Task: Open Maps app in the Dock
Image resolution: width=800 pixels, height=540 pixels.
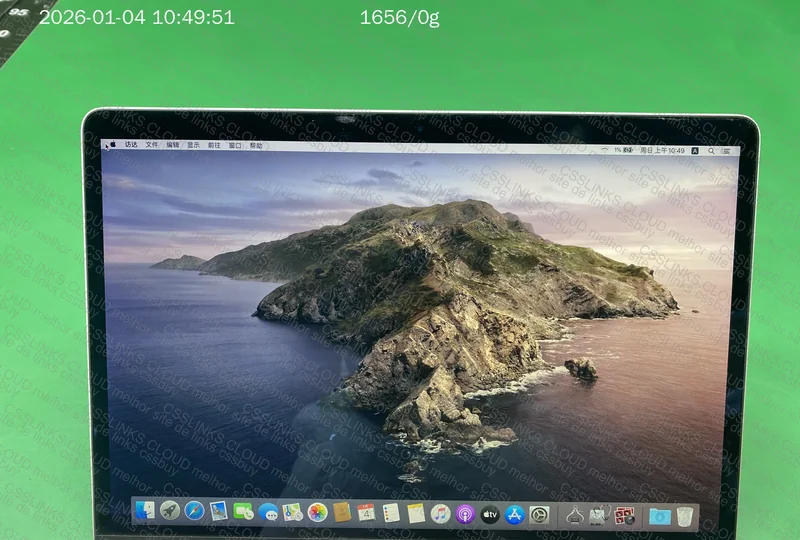Action: (293, 512)
